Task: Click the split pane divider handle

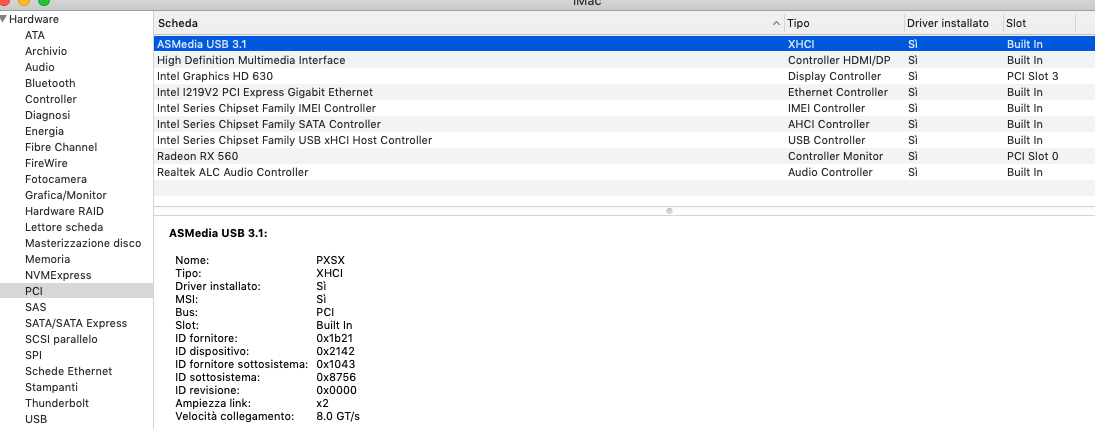Action: click(x=669, y=210)
